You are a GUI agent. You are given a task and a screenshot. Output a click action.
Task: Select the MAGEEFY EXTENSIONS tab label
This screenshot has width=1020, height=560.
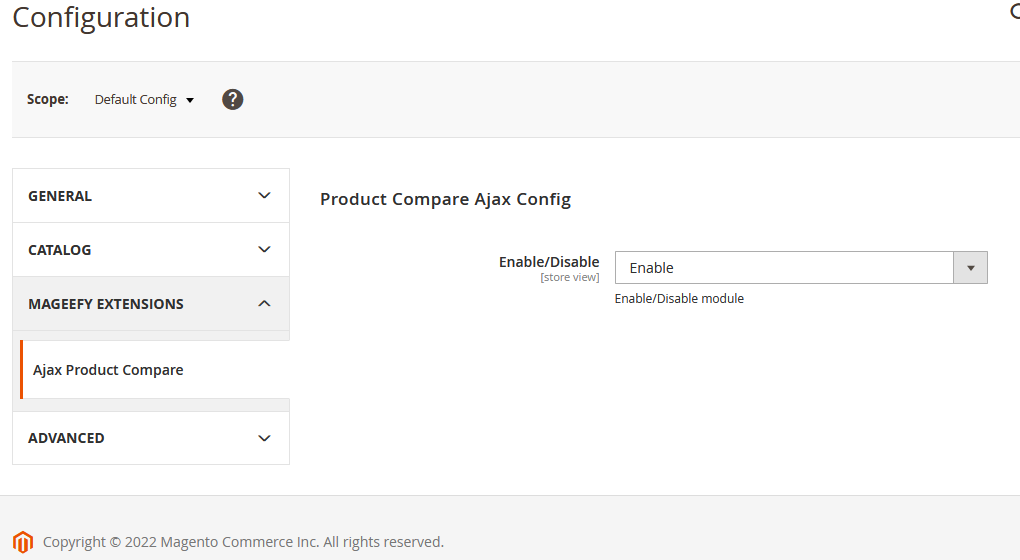(106, 304)
